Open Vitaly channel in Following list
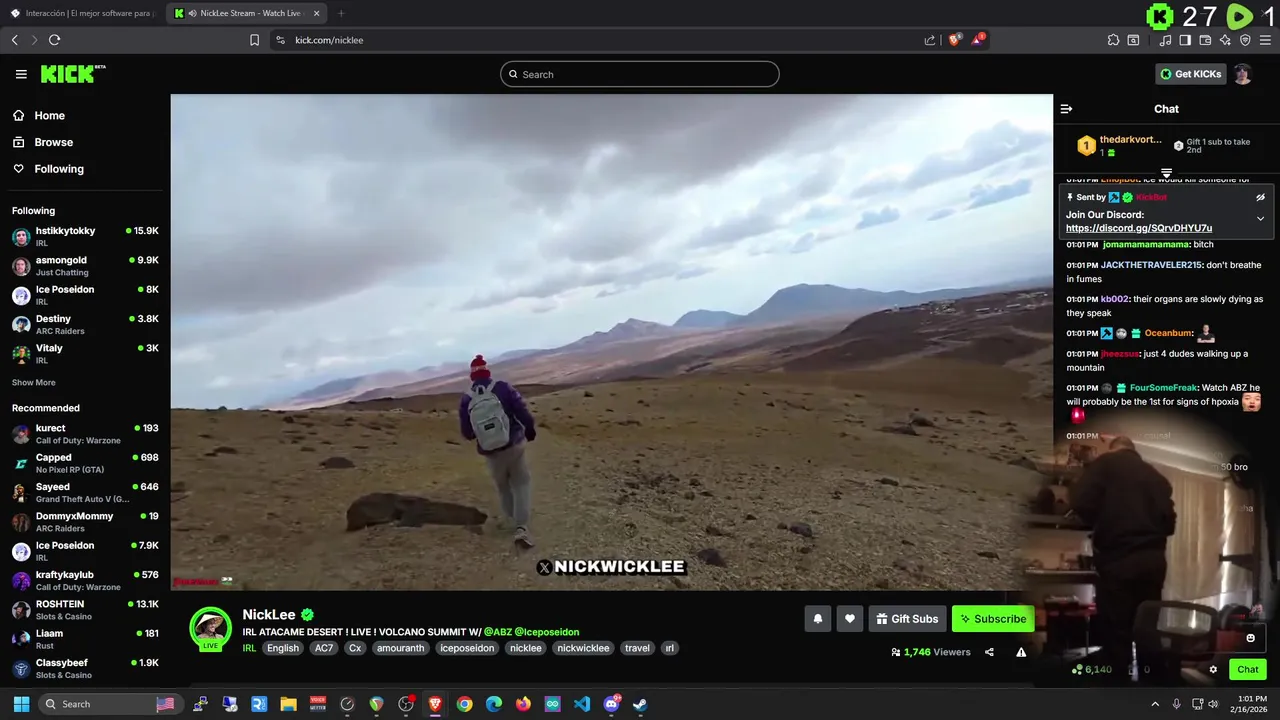Image resolution: width=1280 pixels, height=720 pixels. click(85, 354)
